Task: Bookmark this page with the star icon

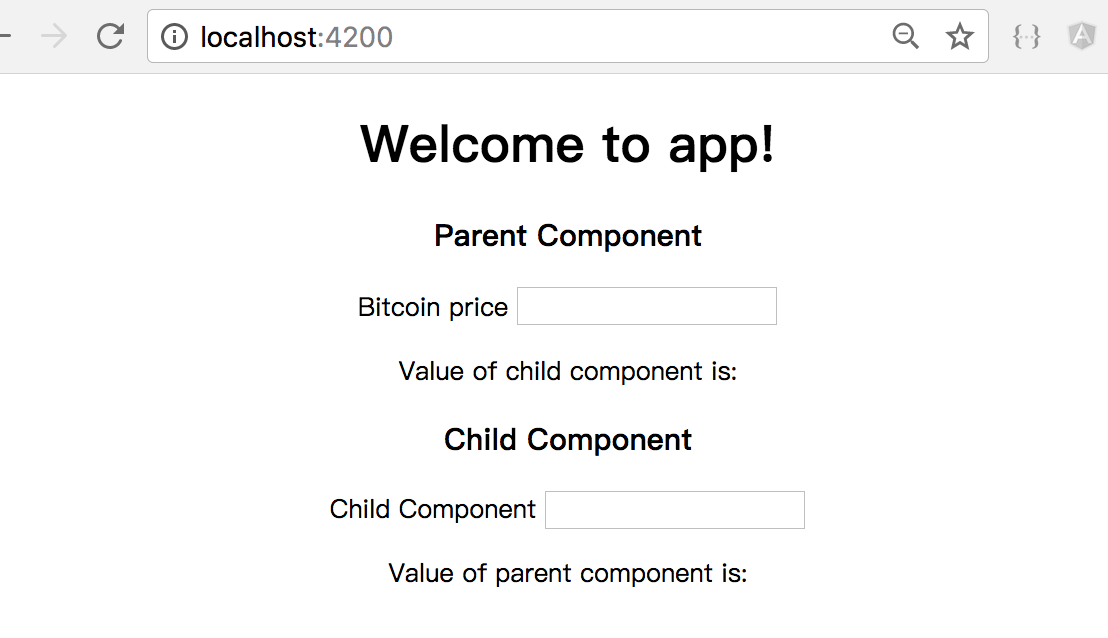Action: tap(960, 37)
